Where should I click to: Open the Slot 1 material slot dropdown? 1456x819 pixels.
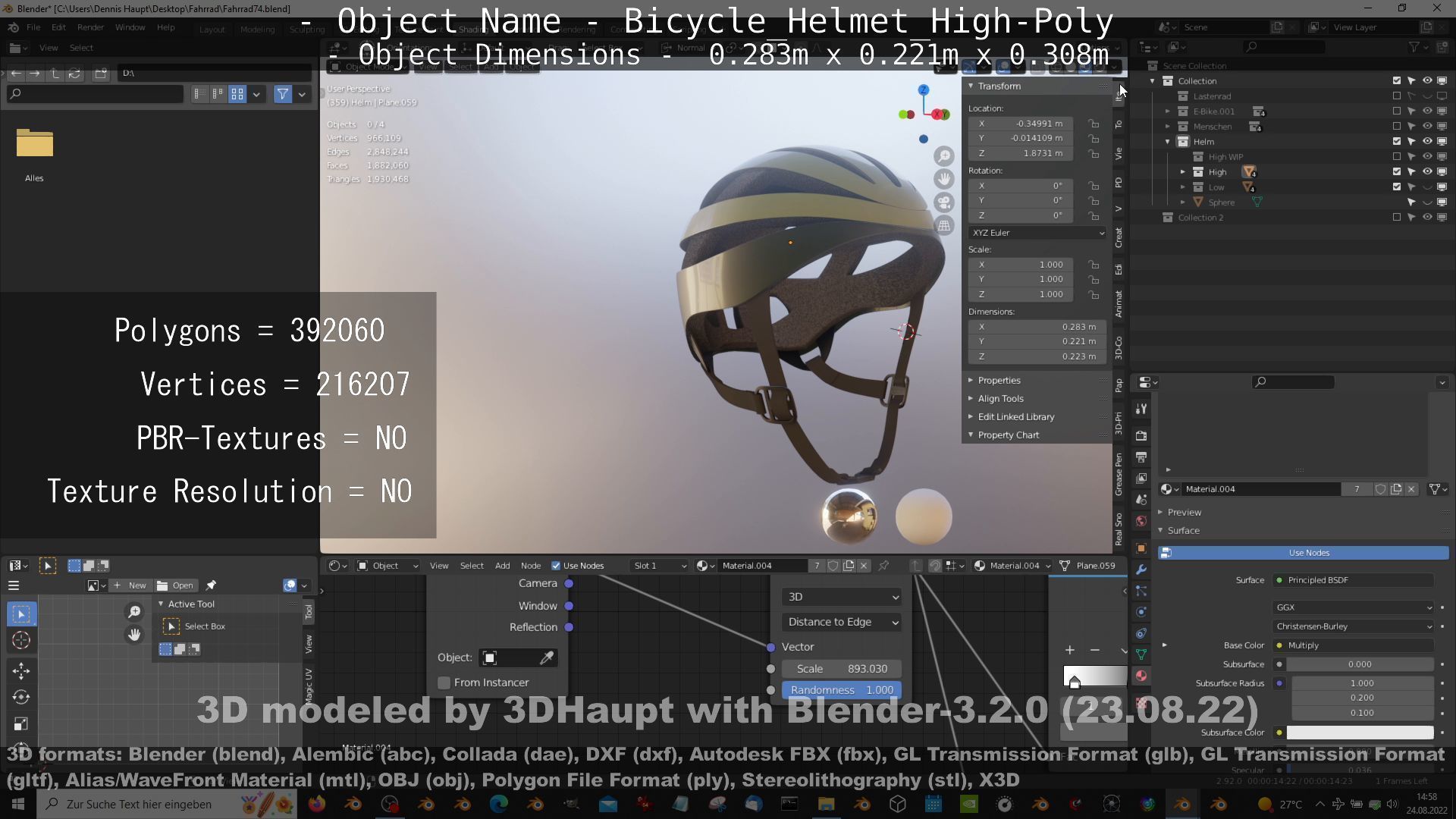pyautogui.click(x=660, y=566)
